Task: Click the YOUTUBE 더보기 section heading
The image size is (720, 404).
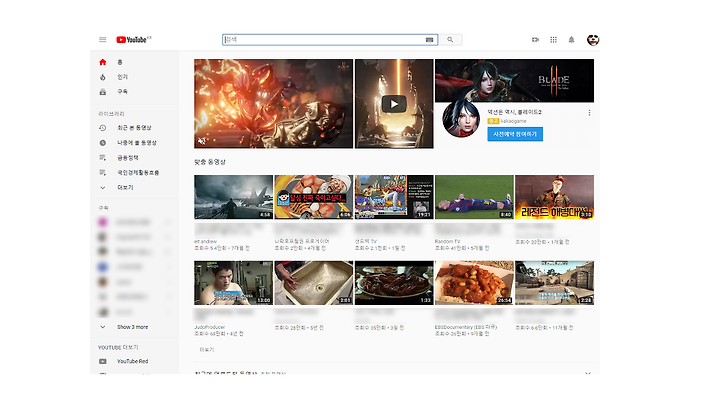Action: (x=118, y=348)
